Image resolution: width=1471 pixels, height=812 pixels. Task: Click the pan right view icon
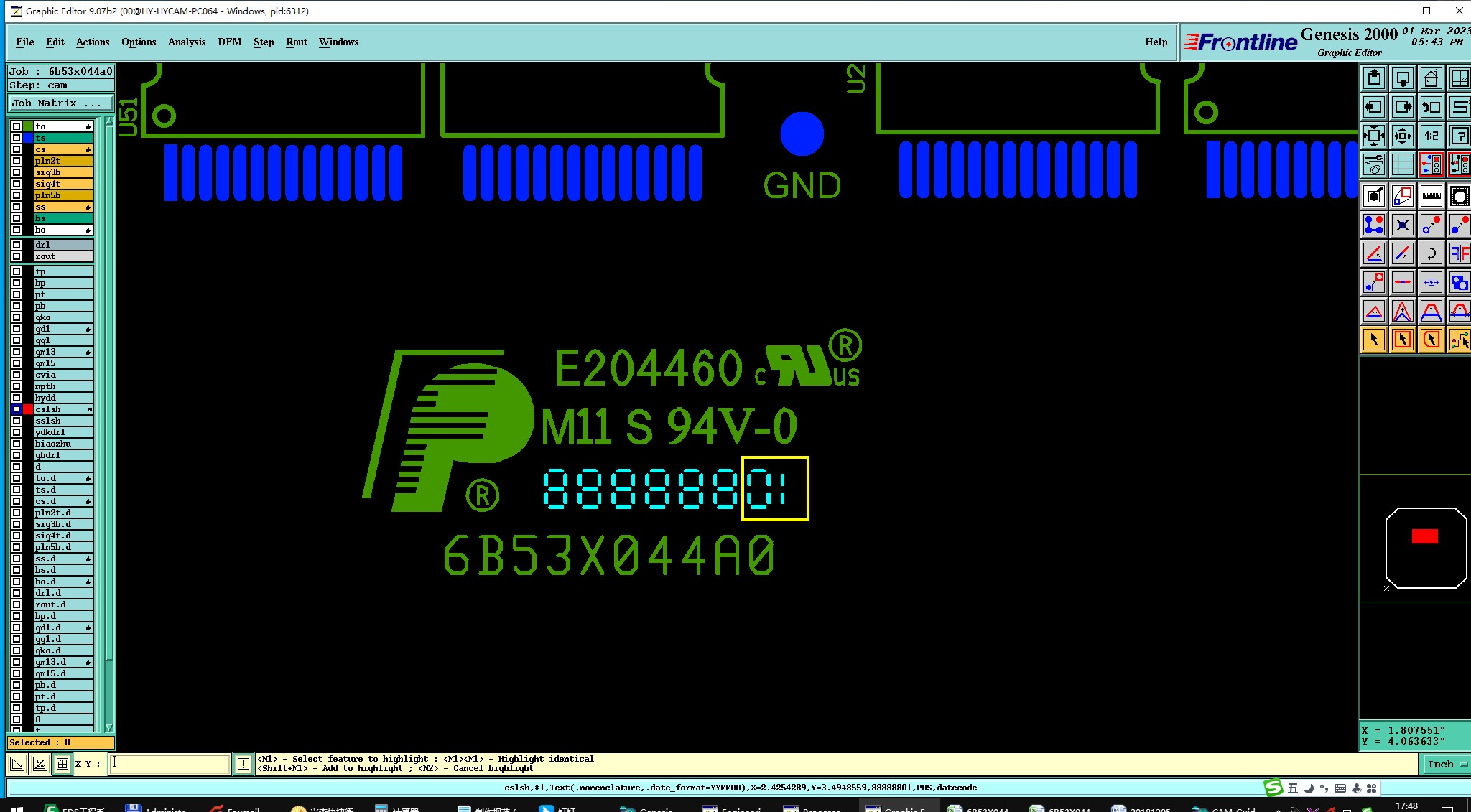coord(1402,107)
